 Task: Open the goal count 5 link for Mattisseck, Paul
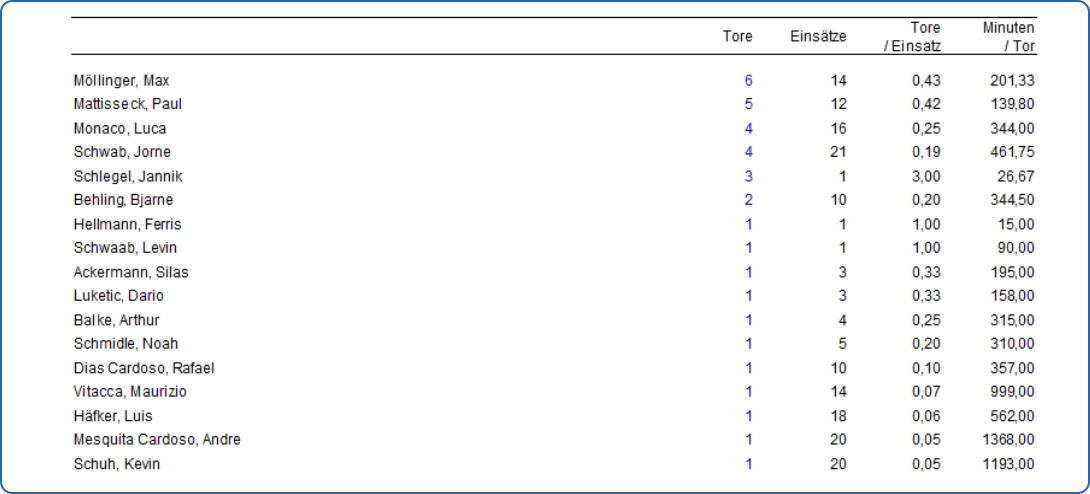[x=748, y=104]
